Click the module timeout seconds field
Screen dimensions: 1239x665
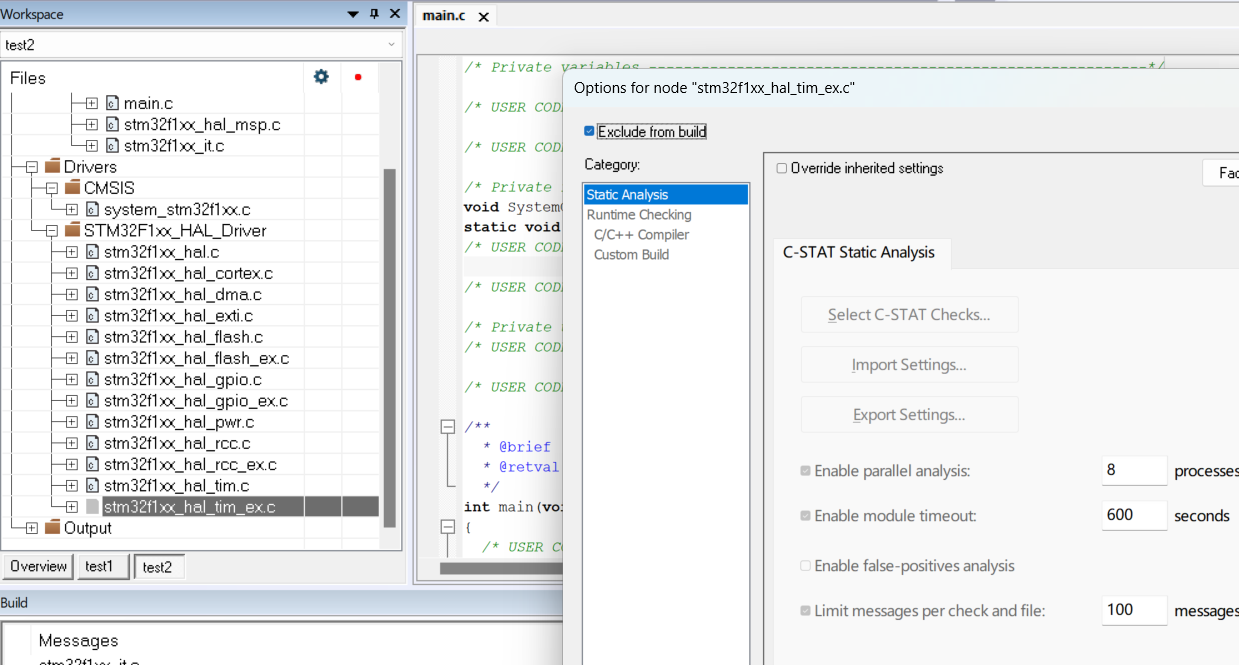[1134, 515]
